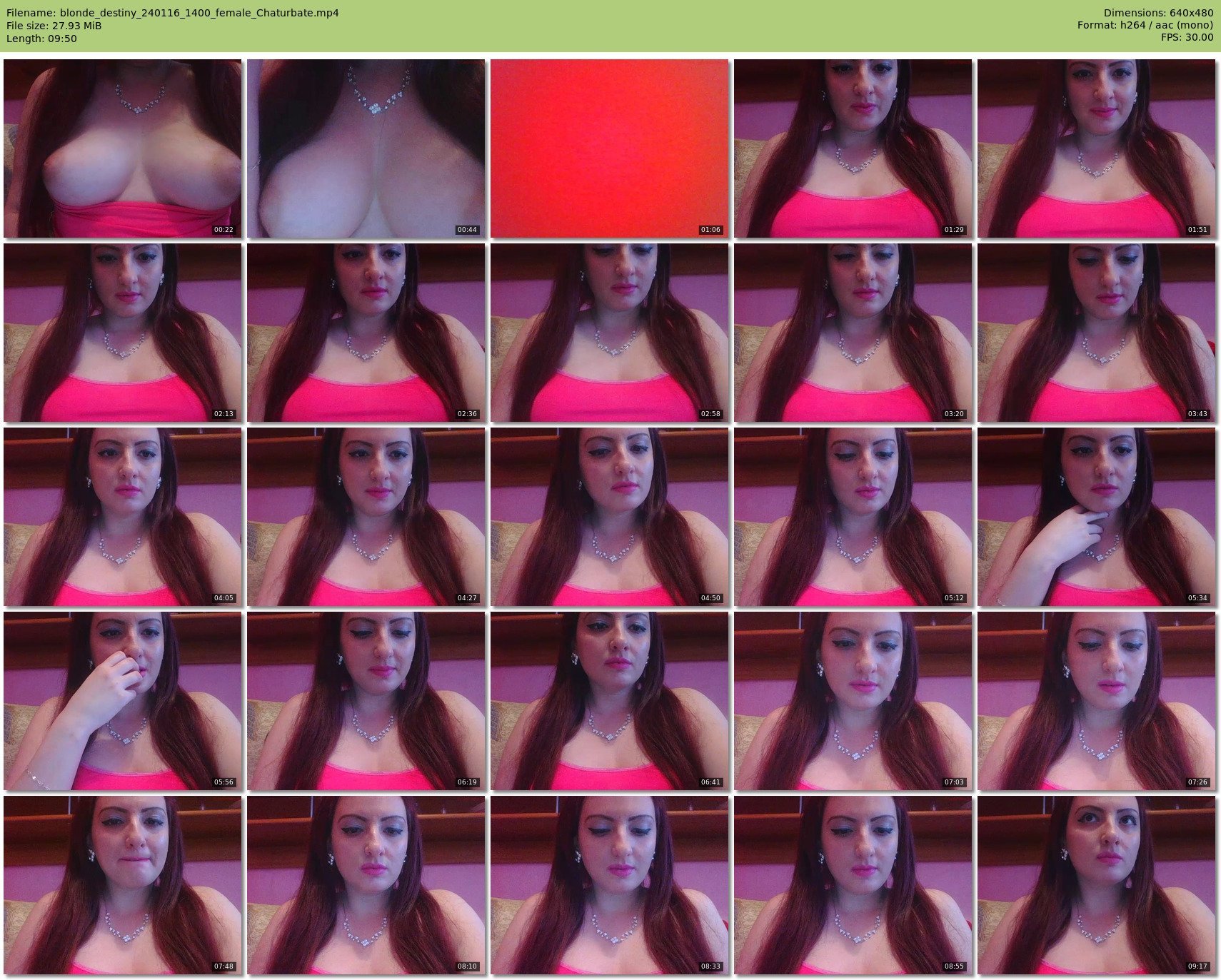Select the last frame stamped 09:17

pyautogui.click(x=1096, y=885)
